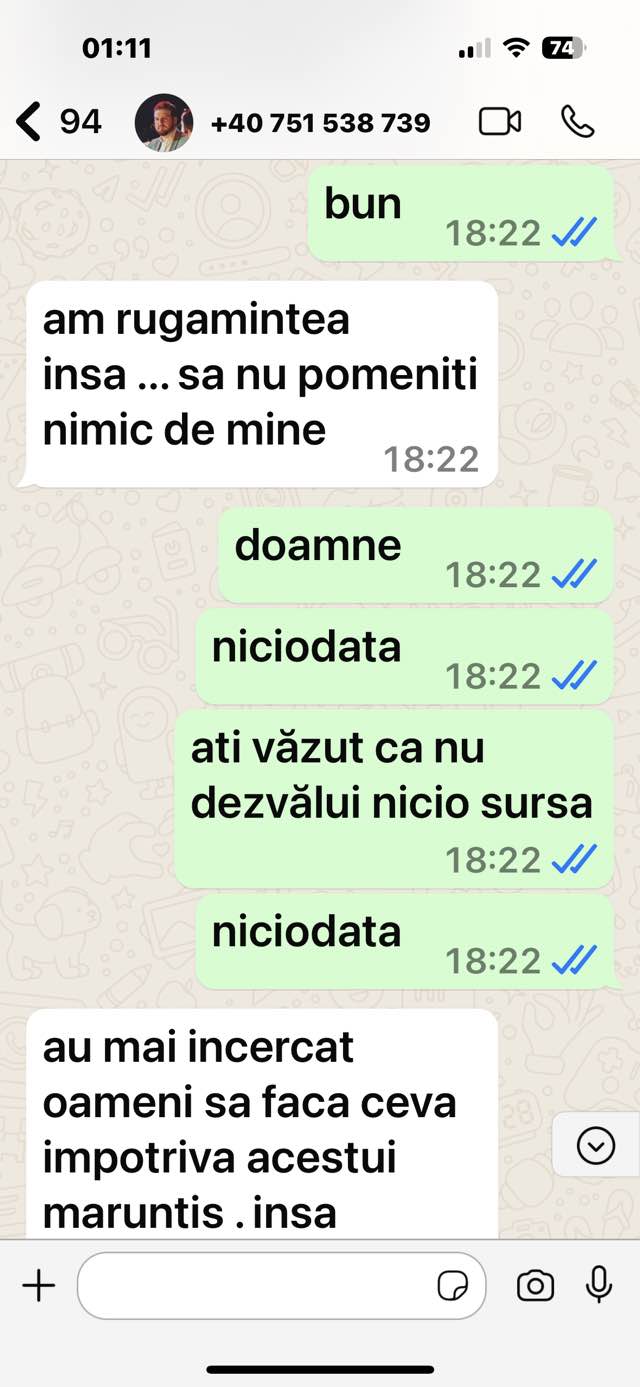This screenshot has width=640, height=1387.
Task: Jump to latest messages with down chevron
Action: point(596,1145)
